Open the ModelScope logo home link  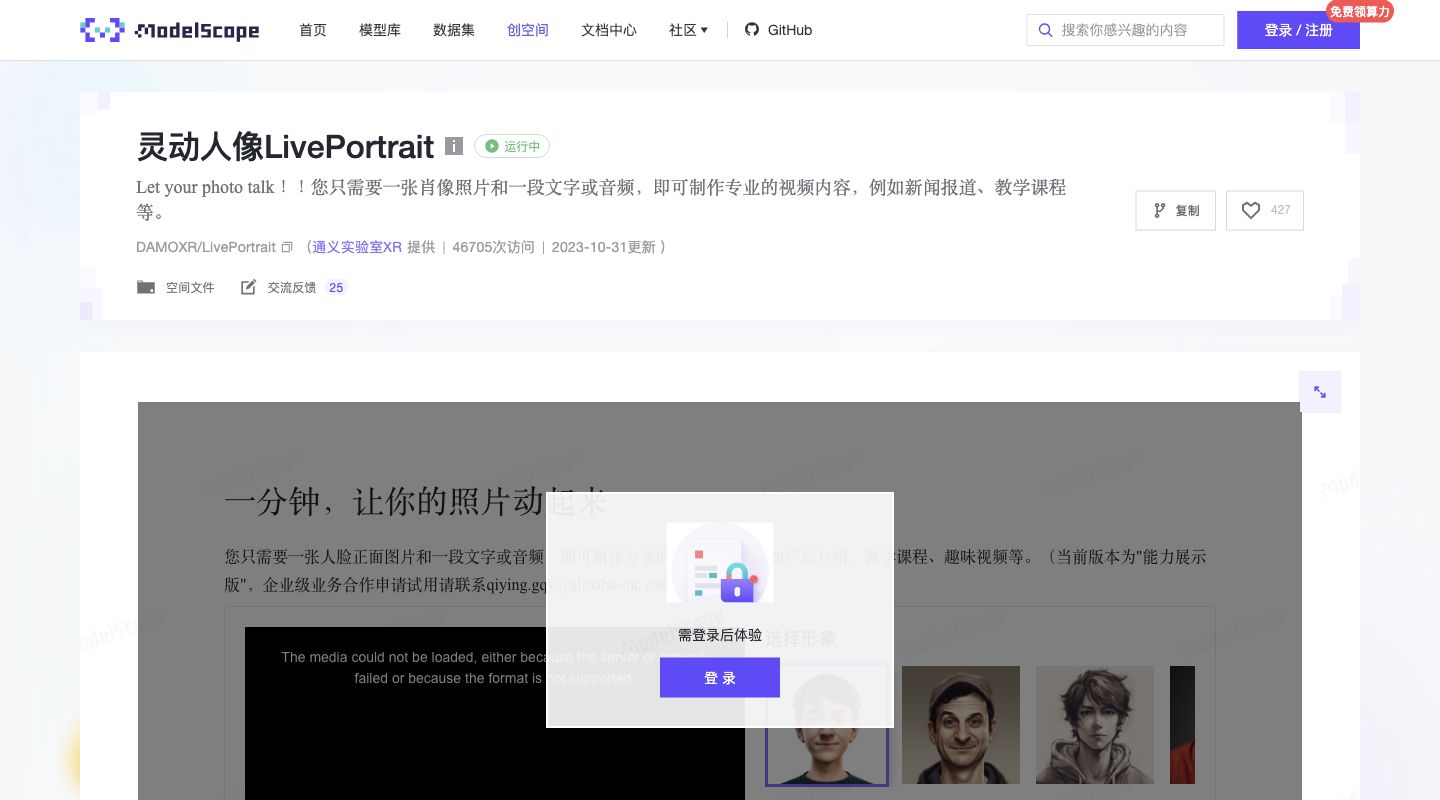tap(169, 30)
